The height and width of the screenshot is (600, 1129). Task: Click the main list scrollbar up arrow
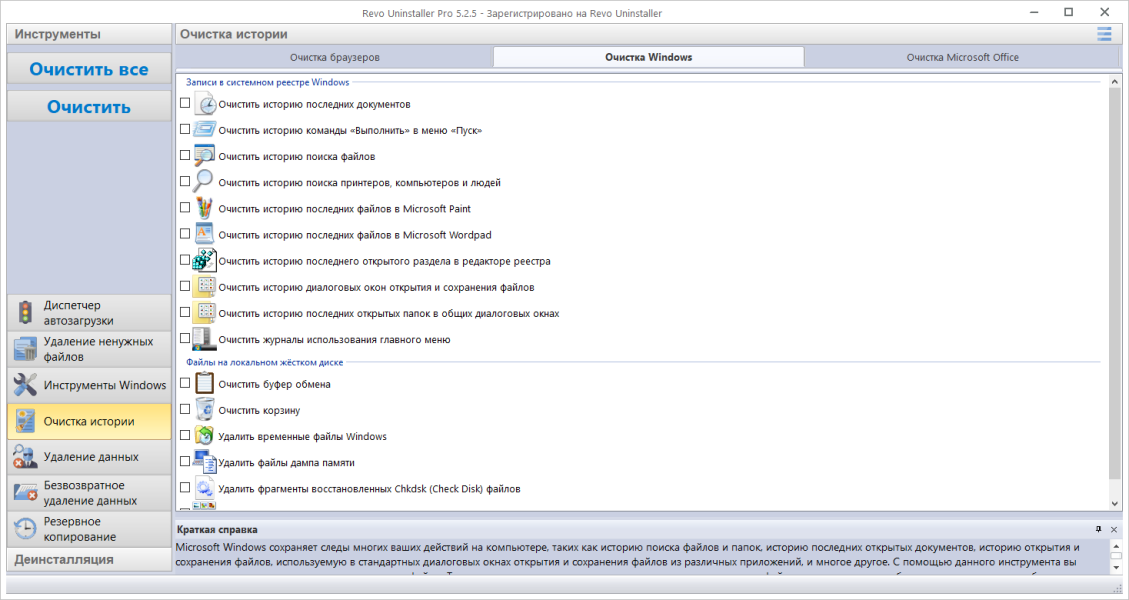1115,81
